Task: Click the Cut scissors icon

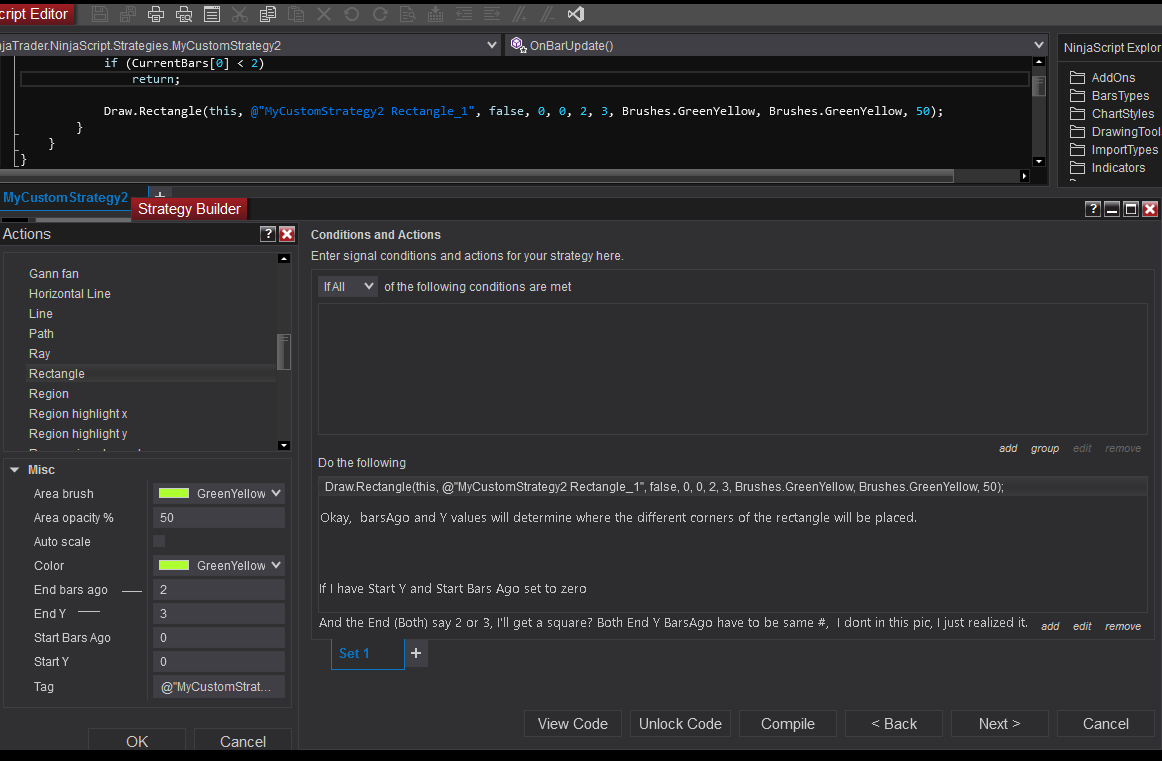Action: click(x=239, y=14)
